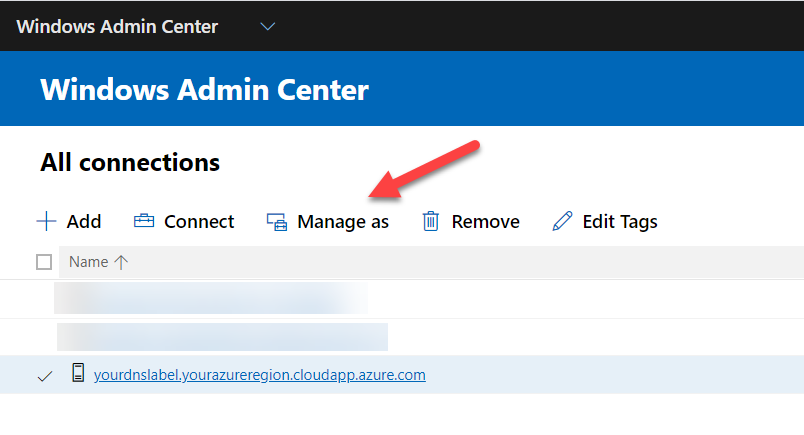Open the Windows Admin Center top menu title
804x435 pixels.
tap(117, 27)
